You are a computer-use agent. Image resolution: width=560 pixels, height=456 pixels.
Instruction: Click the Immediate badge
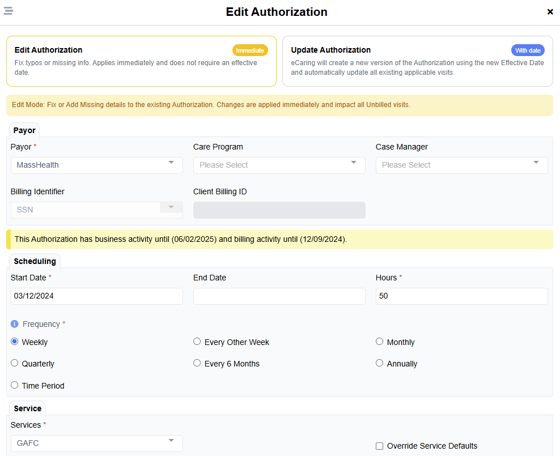click(250, 50)
